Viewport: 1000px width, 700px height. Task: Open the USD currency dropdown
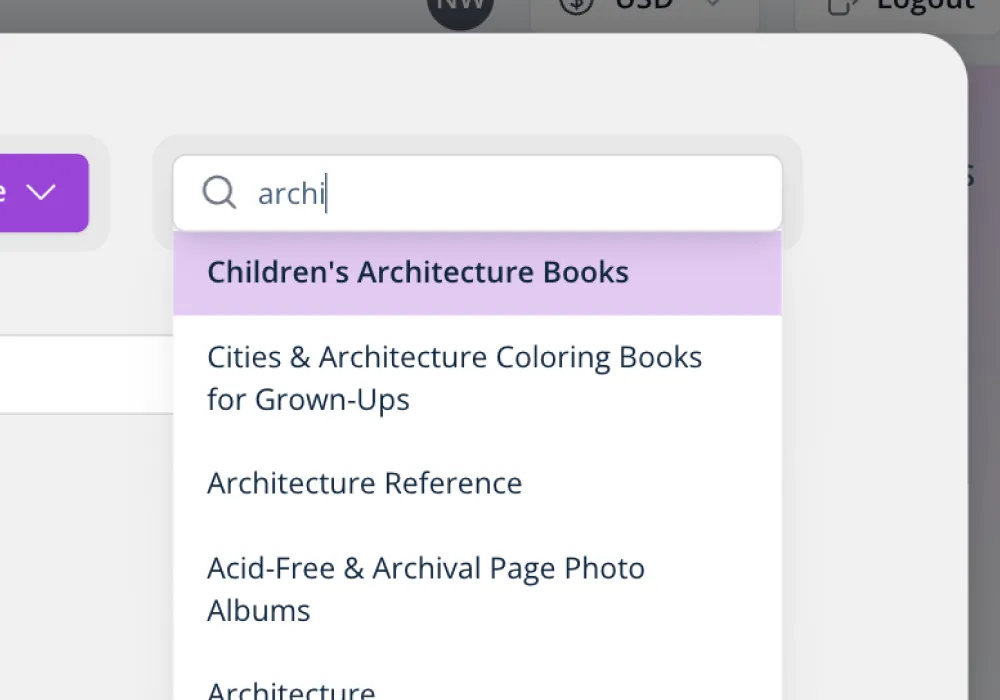coord(640,8)
